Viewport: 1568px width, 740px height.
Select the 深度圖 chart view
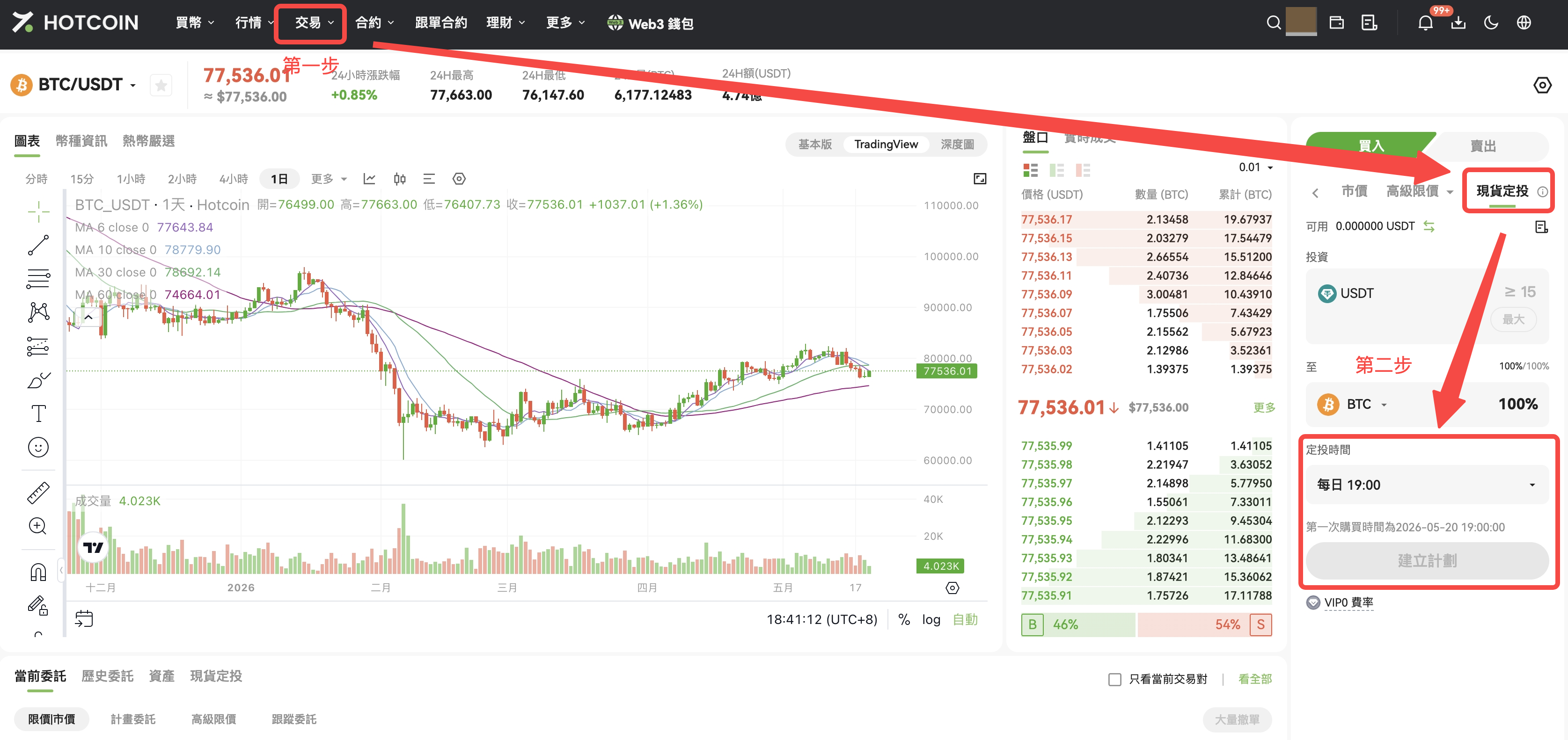point(957,144)
